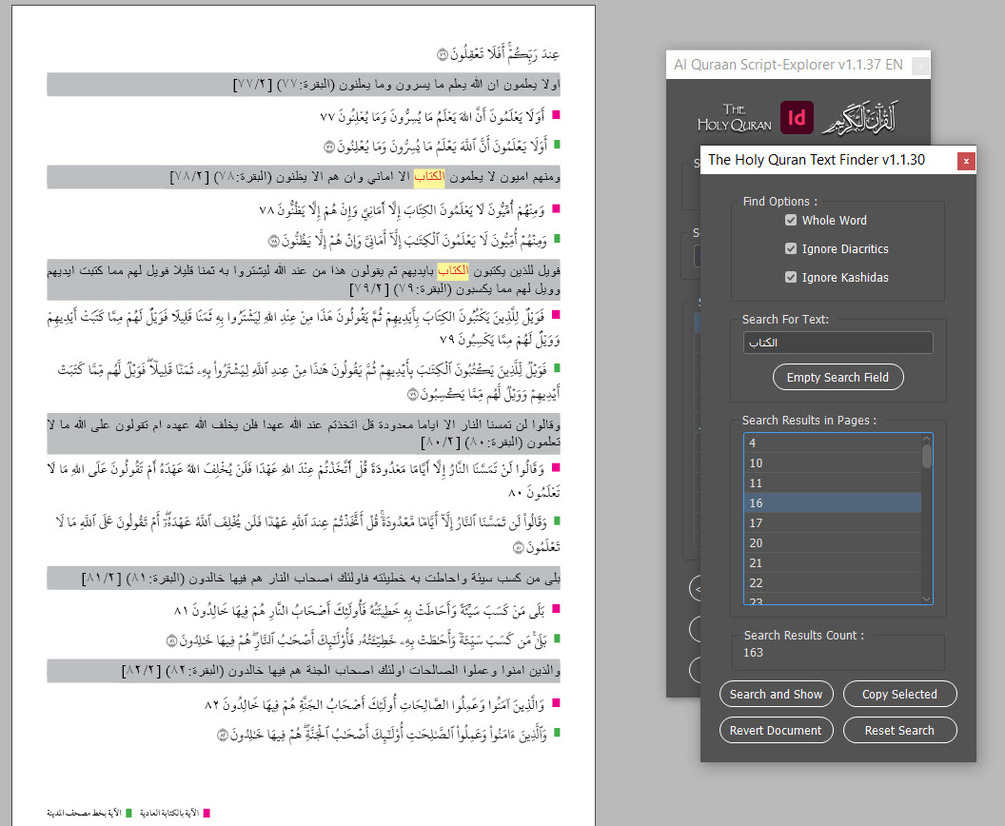Click the InDesign Id logo icon

[797, 117]
